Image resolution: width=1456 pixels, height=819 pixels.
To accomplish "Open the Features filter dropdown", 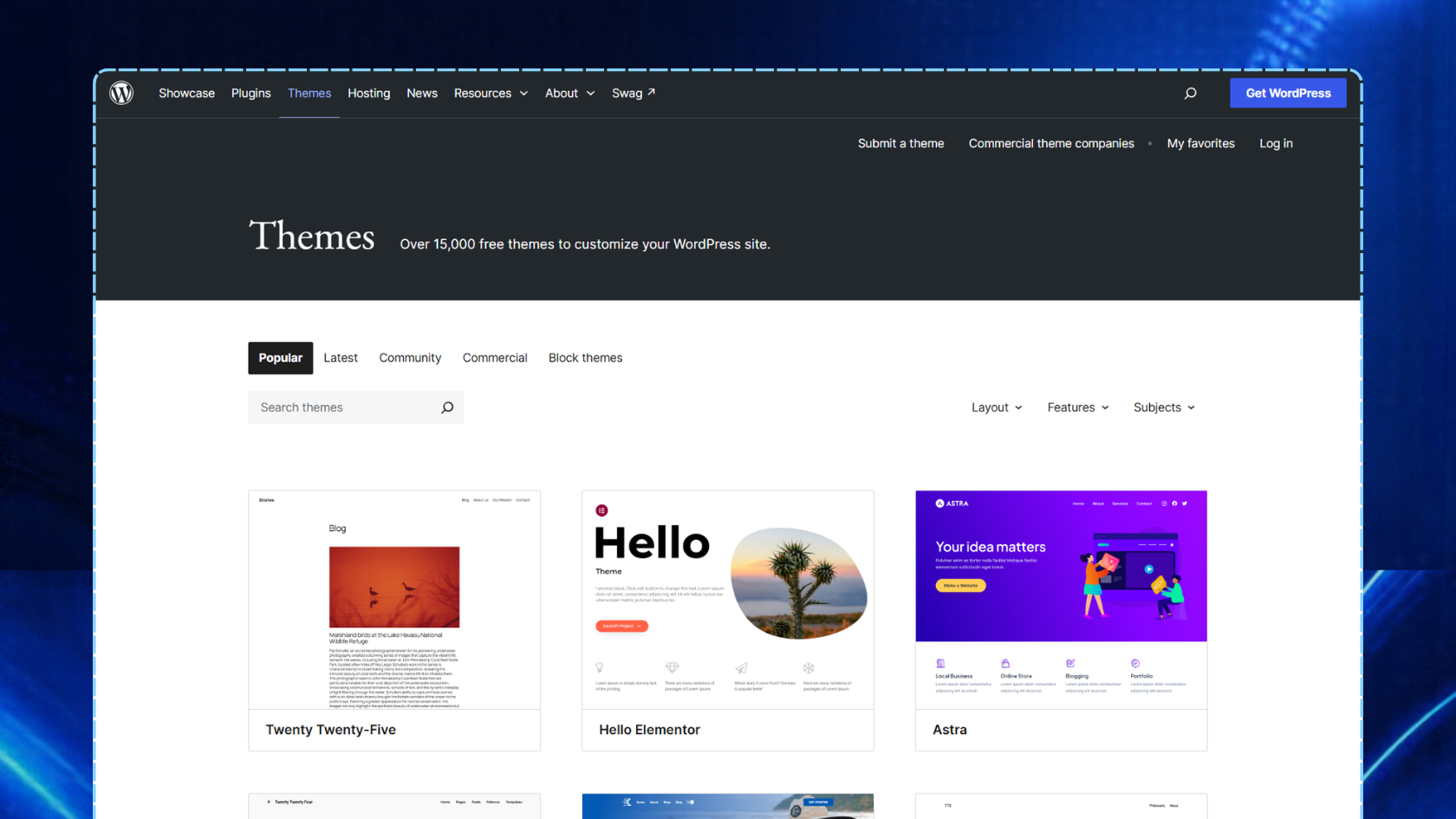I will click(1078, 407).
